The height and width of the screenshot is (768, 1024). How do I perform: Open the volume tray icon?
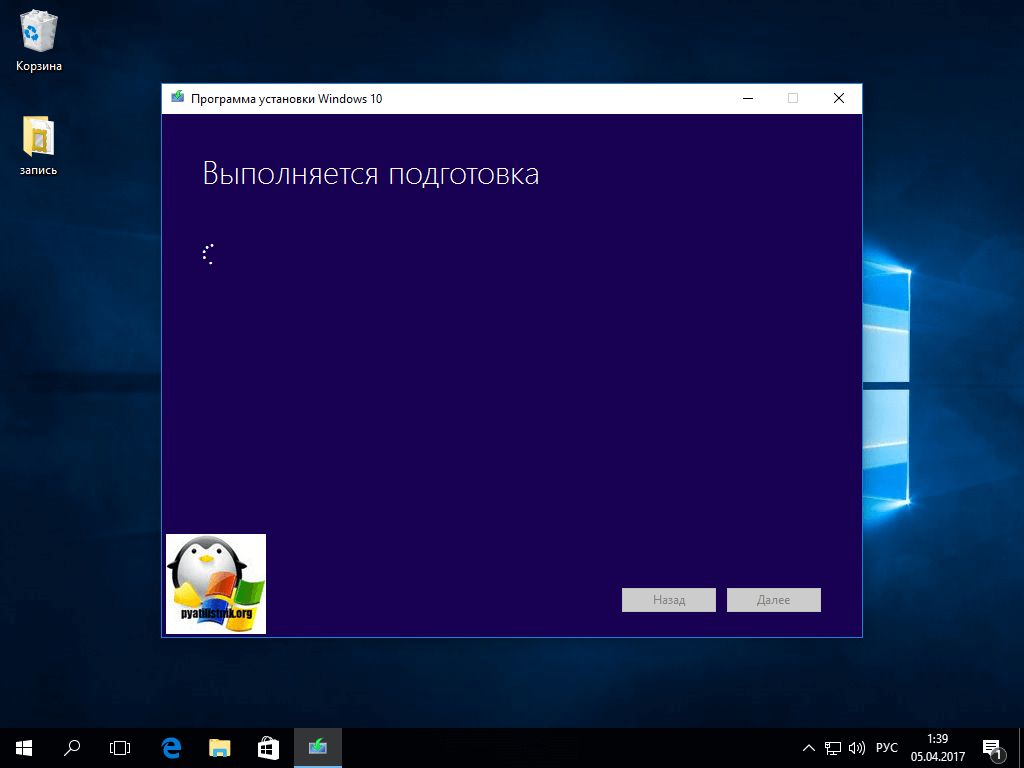coord(856,748)
